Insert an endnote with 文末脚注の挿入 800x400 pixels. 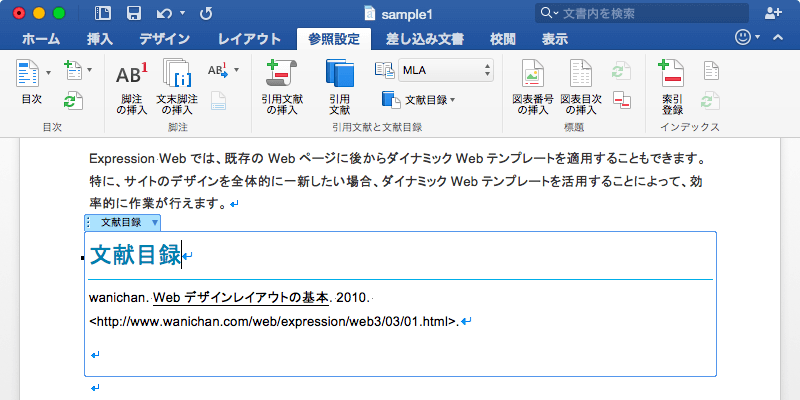(x=177, y=86)
